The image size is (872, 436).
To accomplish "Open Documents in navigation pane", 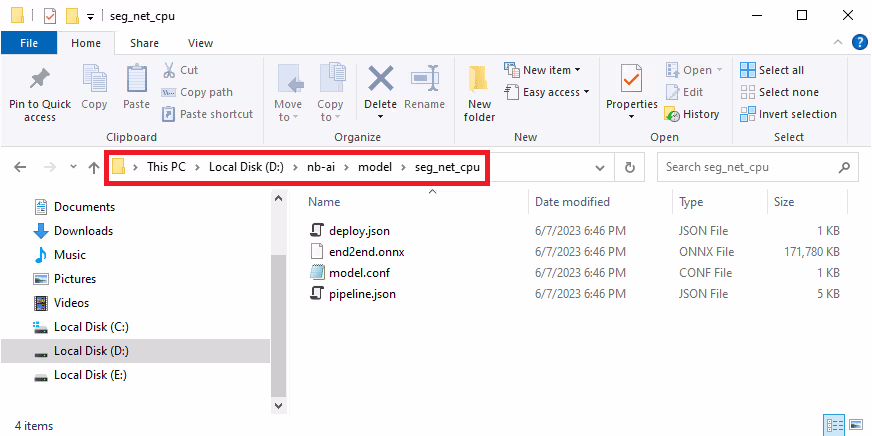I will [74, 207].
